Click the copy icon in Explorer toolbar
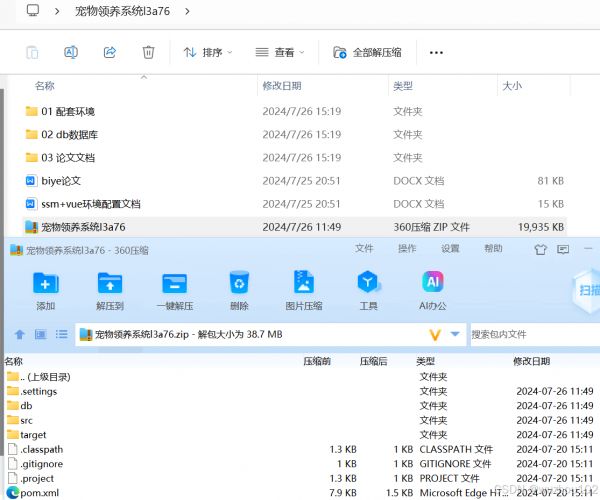This screenshot has width=600, height=500. coord(32,52)
